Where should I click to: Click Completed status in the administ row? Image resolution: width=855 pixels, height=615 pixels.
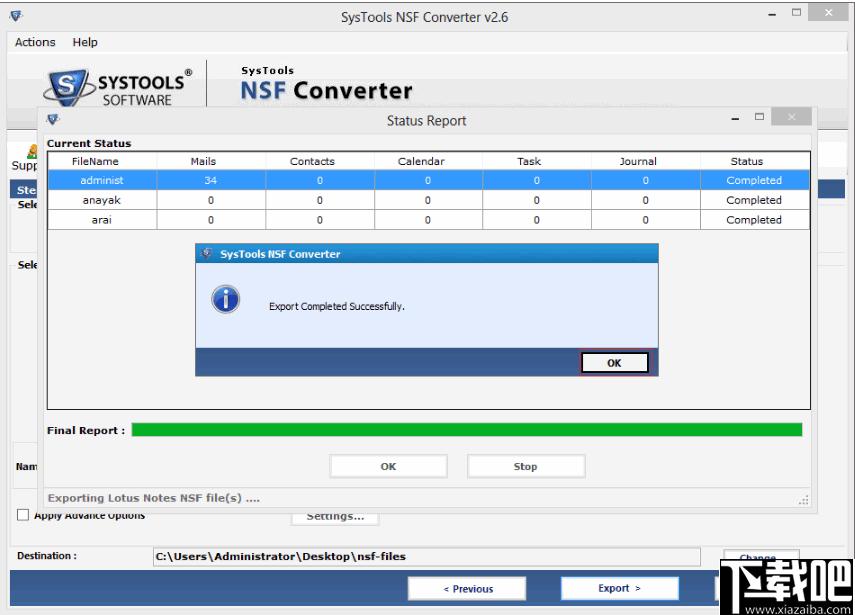(754, 180)
